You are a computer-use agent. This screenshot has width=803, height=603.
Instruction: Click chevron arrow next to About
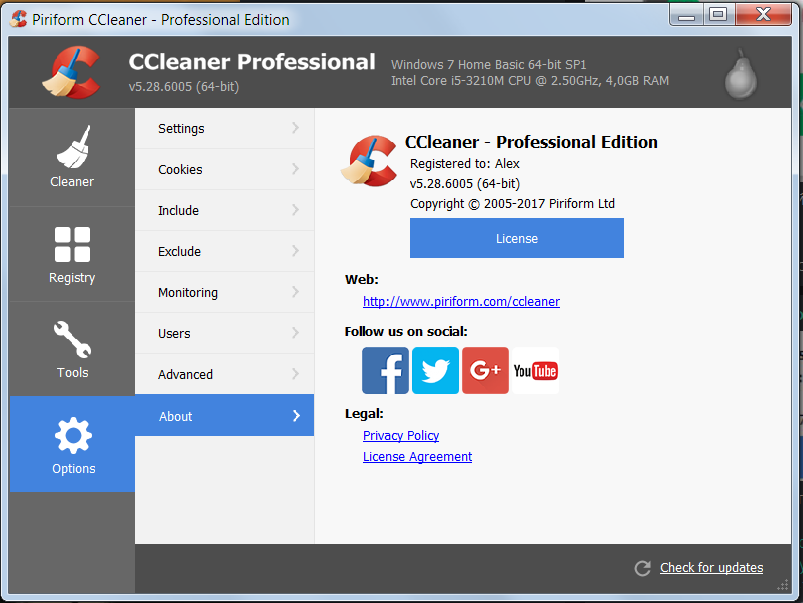296,416
